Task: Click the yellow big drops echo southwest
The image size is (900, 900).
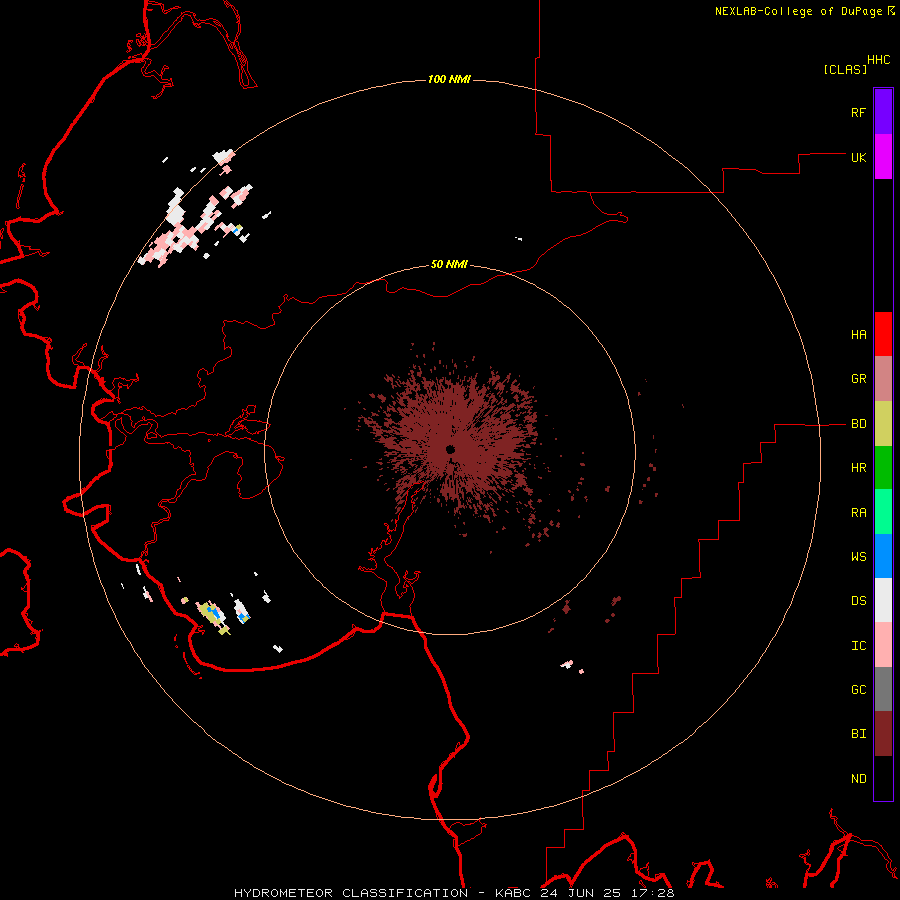Action: point(211,615)
